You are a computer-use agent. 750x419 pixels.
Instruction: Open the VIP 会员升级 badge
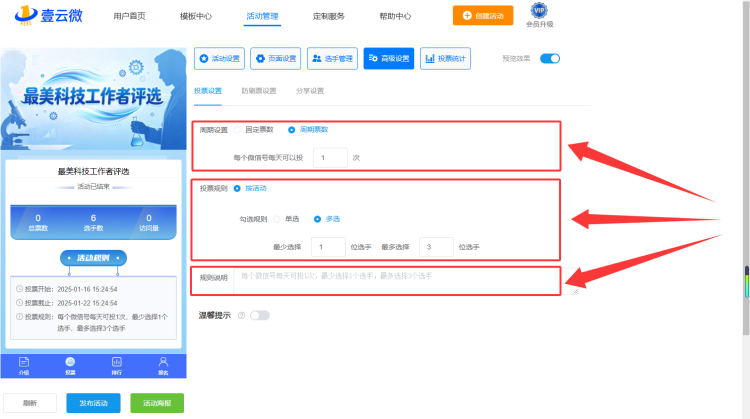click(x=539, y=15)
